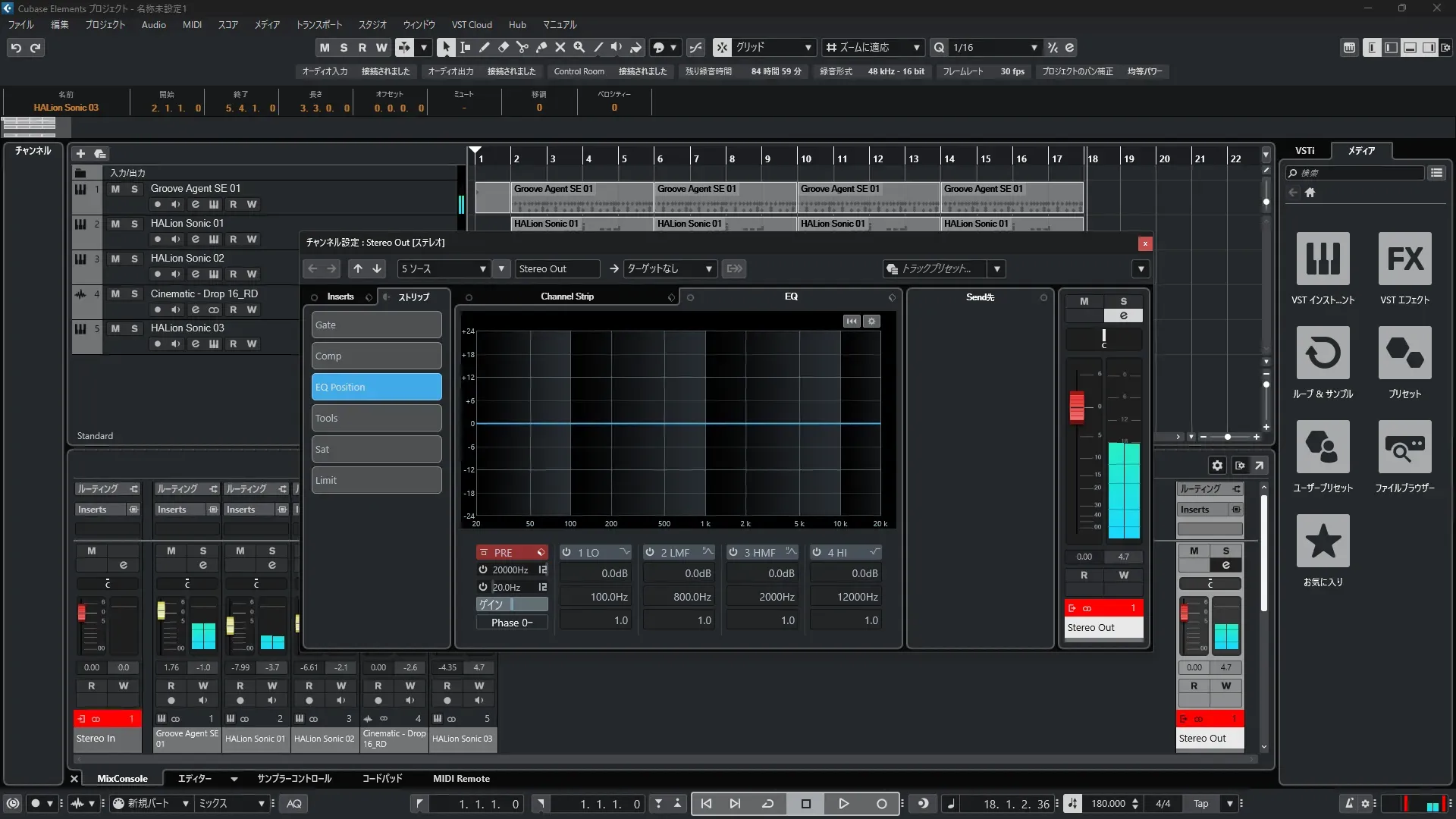Viewport: 1456px width, 819px height.
Task: Switch to the VSTi tab
Action: pyautogui.click(x=1304, y=150)
